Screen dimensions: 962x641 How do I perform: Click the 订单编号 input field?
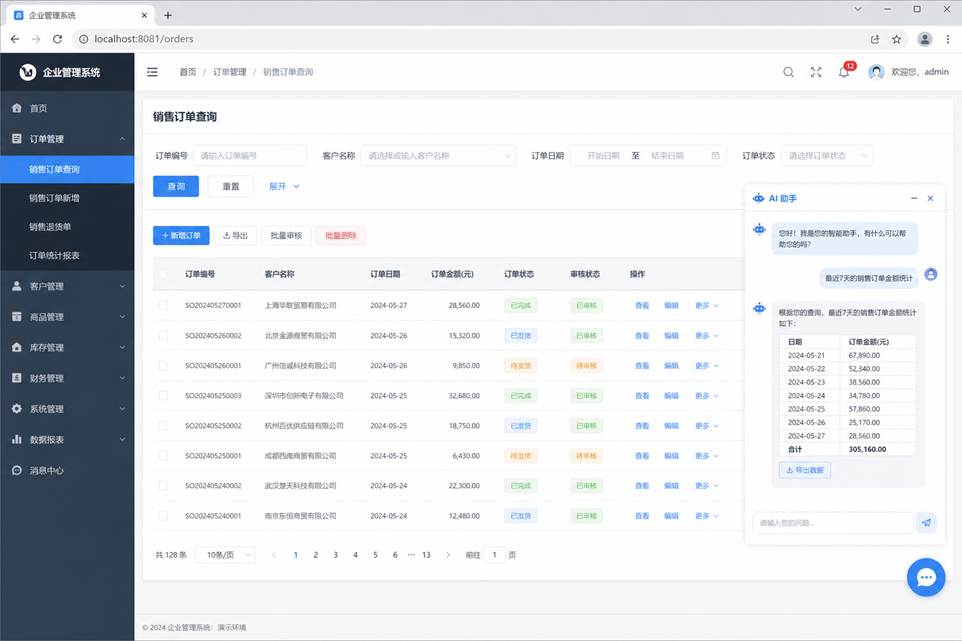[250, 156]
